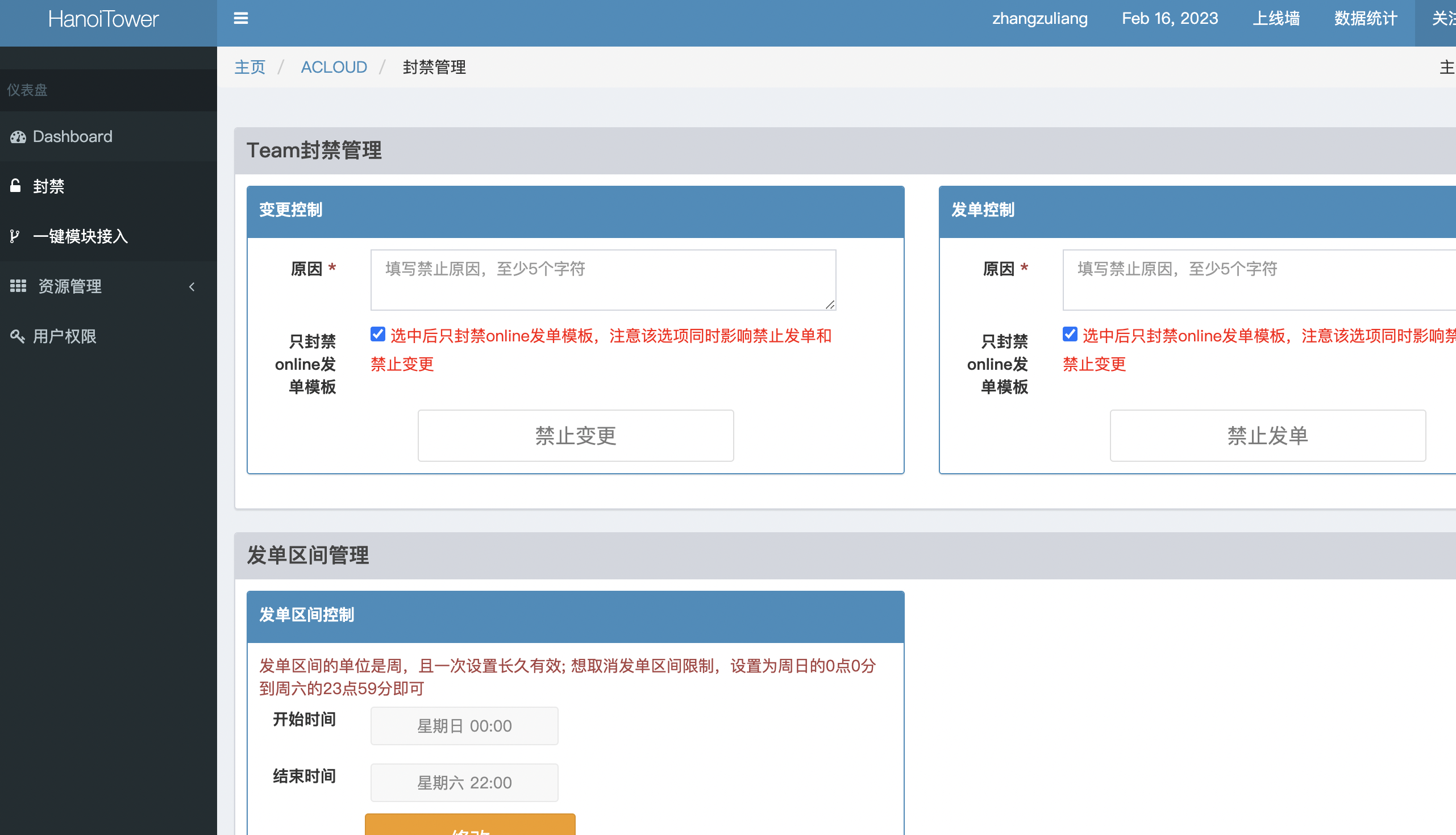
Task: Click the 变更控制 panel header
Action: click(575, 212)
